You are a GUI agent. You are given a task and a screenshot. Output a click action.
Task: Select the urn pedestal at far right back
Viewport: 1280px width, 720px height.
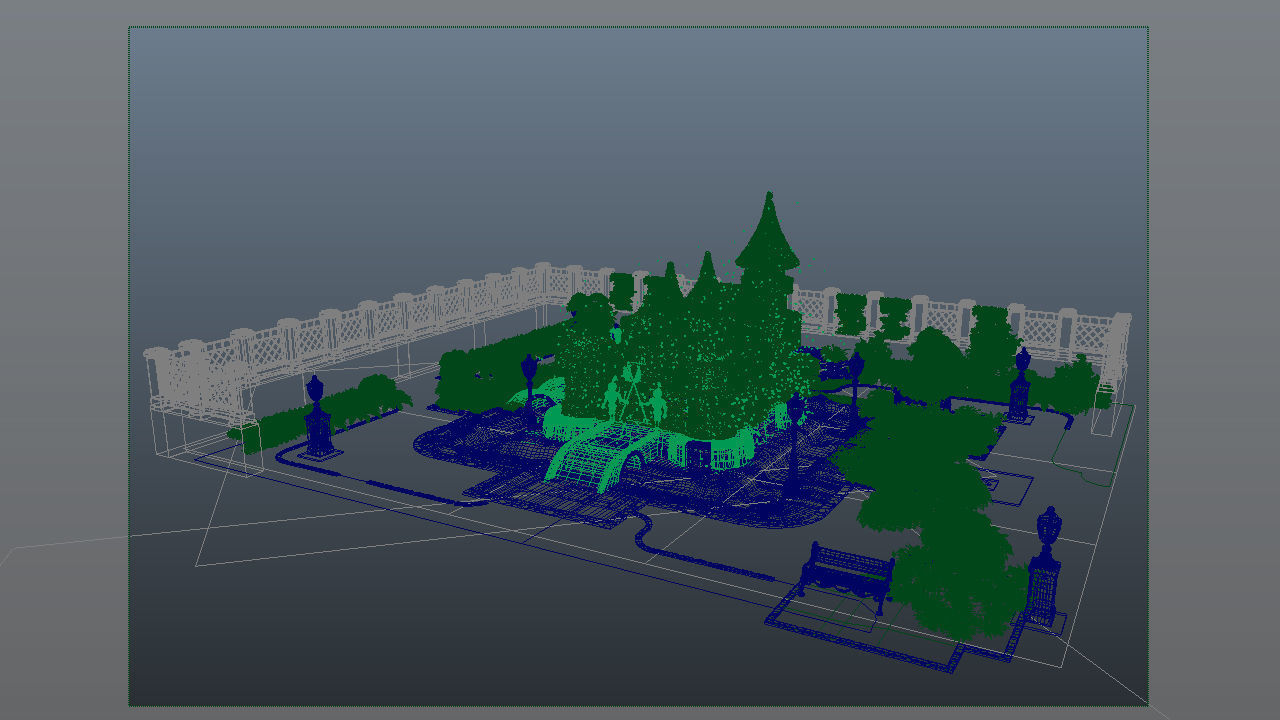coord(1020,385)
